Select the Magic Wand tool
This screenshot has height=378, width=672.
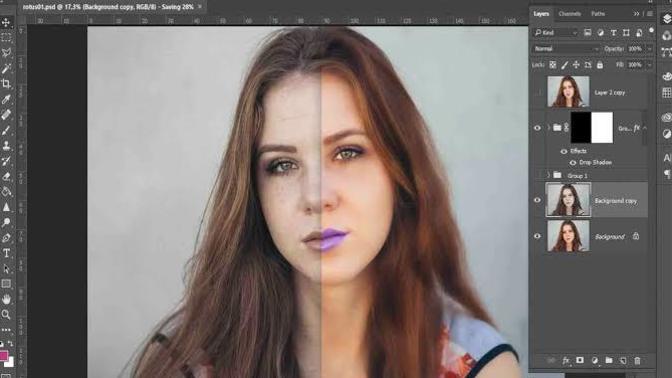tap(6, 68)
